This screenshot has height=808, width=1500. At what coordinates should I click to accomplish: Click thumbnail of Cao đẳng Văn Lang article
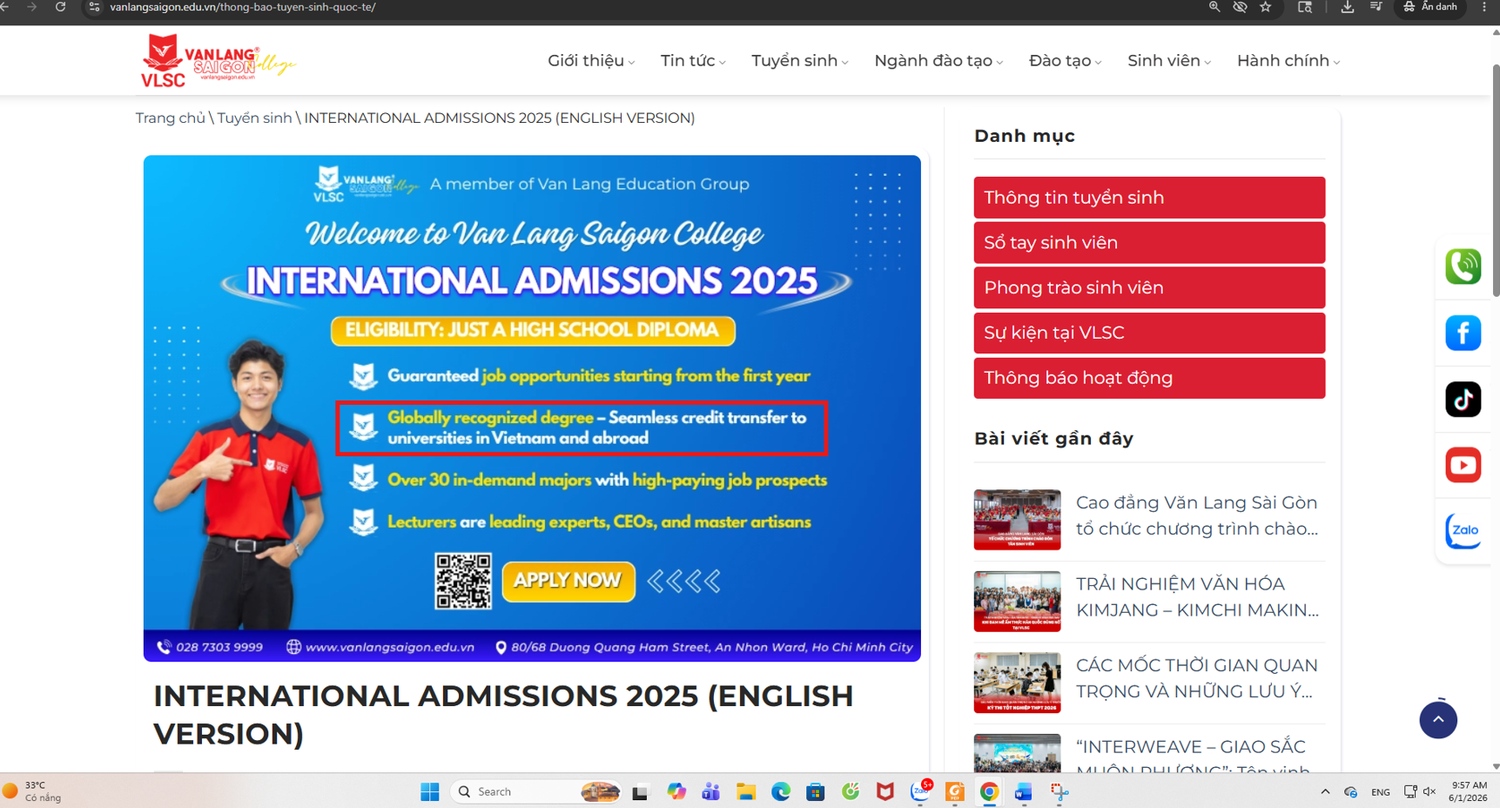[x=1017, y=520]
